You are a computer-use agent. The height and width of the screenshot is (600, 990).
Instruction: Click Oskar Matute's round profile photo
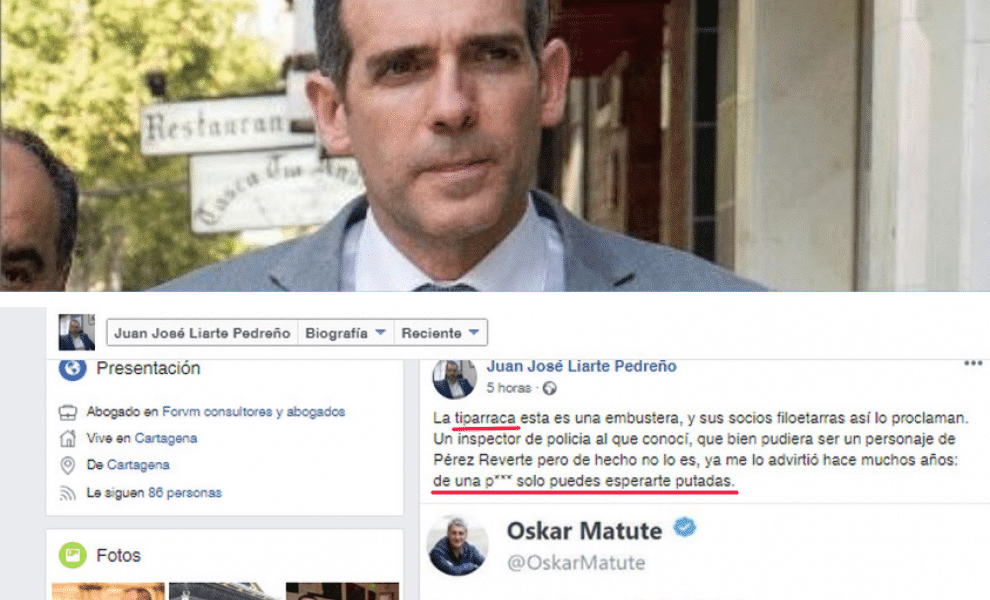coord(457,545)
